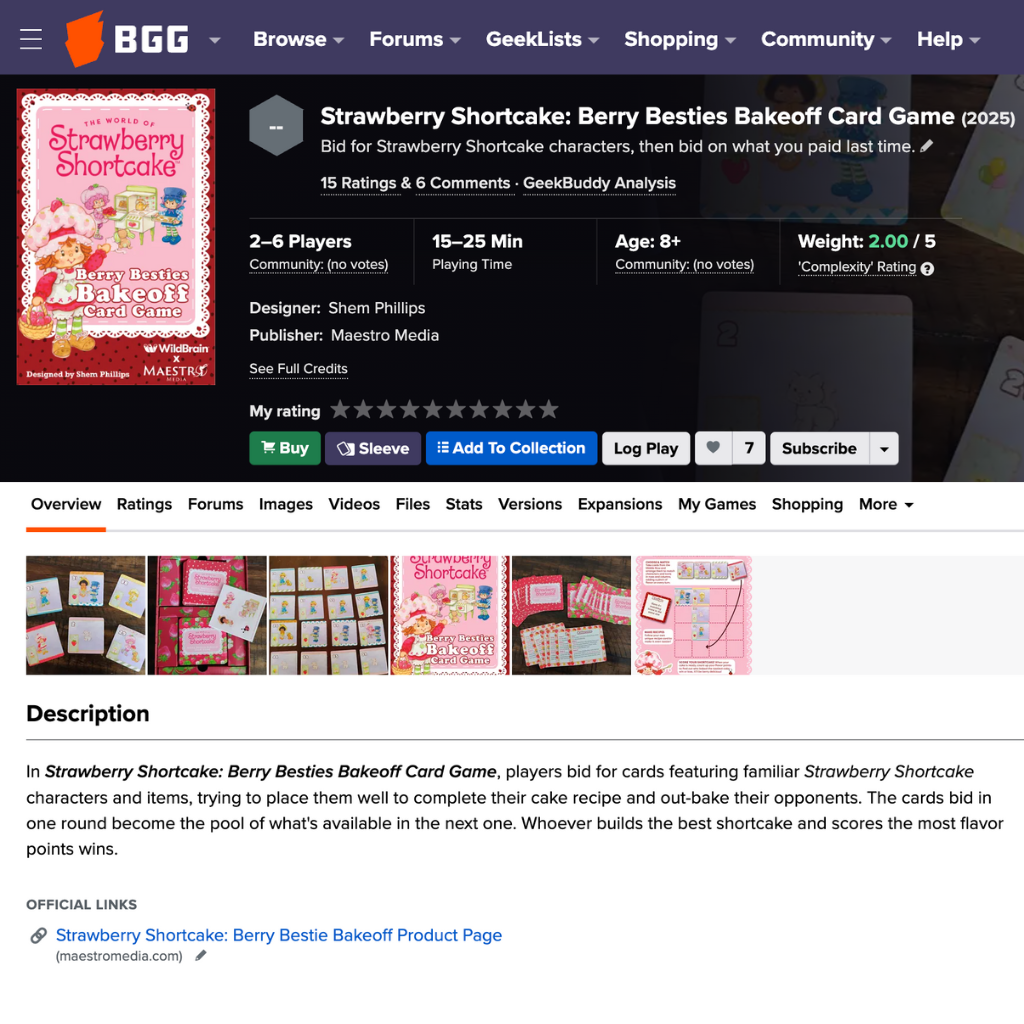Click the pencil icon next to maestromedia.com
The height and width of the screenshot is (1024, 1024).
(201, 956)
